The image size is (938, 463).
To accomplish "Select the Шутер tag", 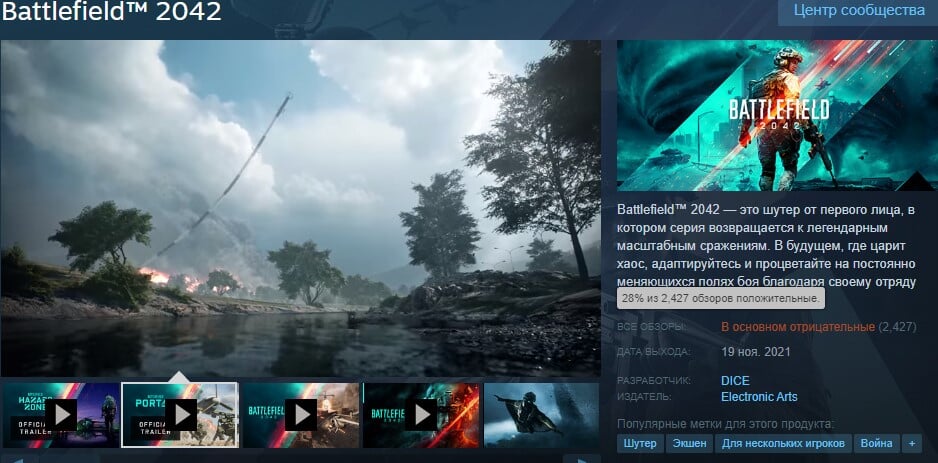I will [642, 443].
